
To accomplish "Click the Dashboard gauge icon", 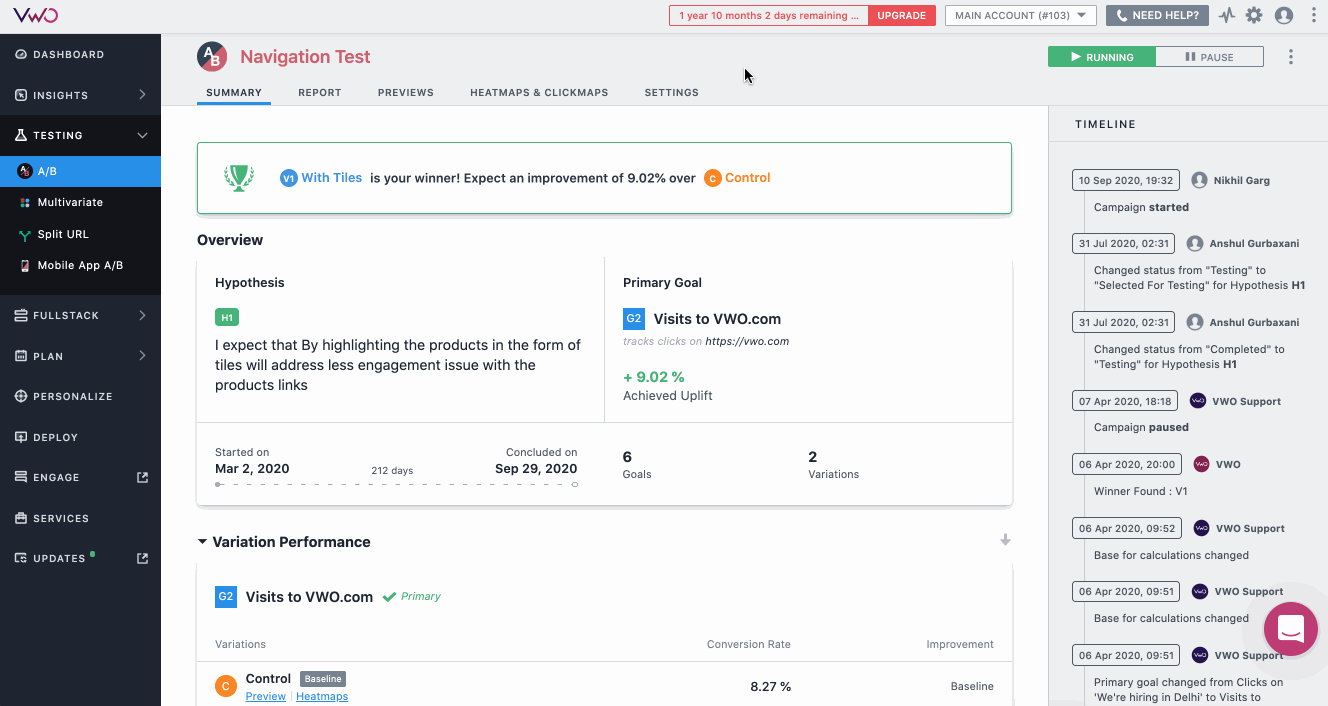I will point(21,55).
